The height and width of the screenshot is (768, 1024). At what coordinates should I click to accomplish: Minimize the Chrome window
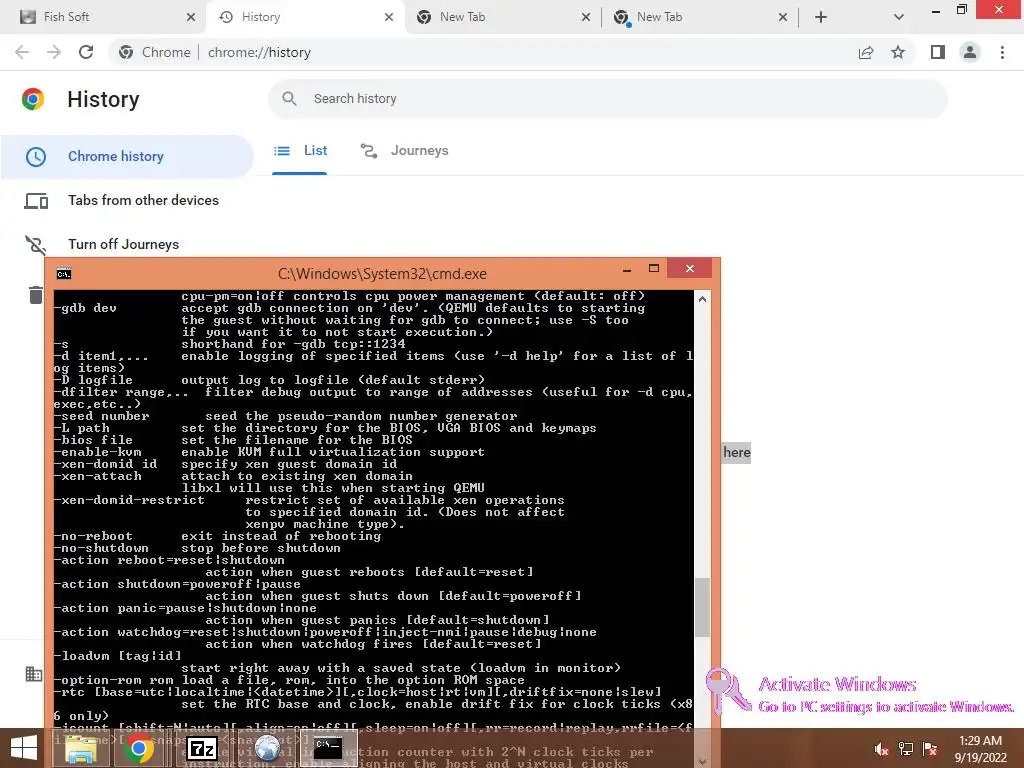pos(936,10)
